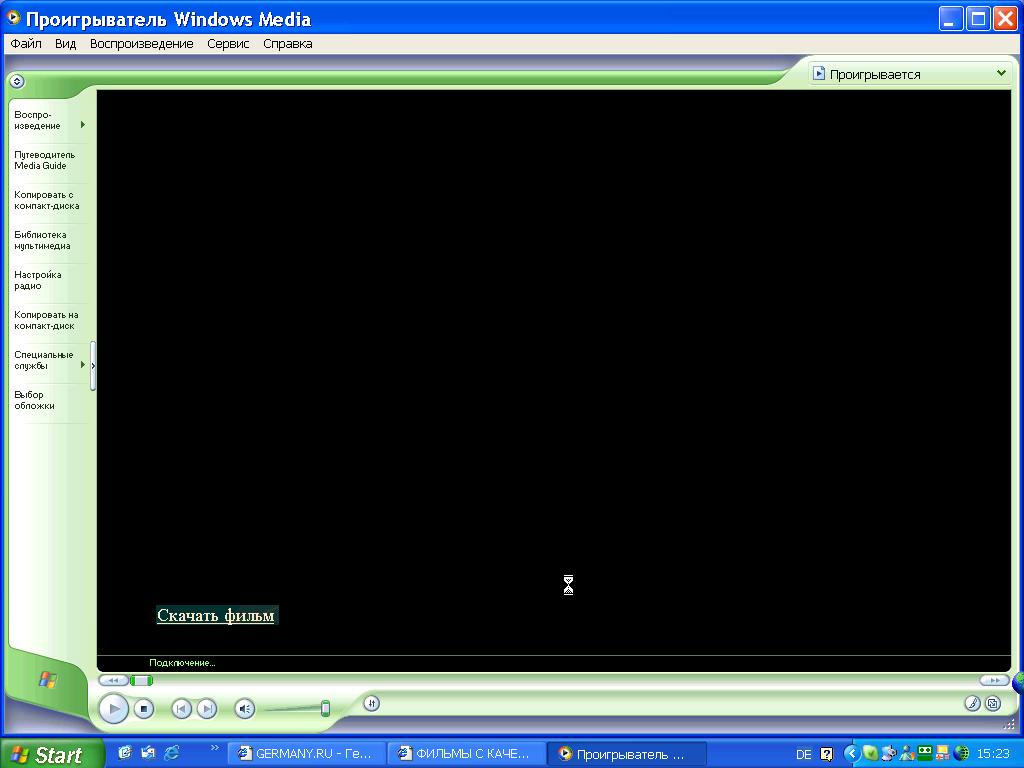
Task: Click the help question mark tray icon
Action: point(826,754)
